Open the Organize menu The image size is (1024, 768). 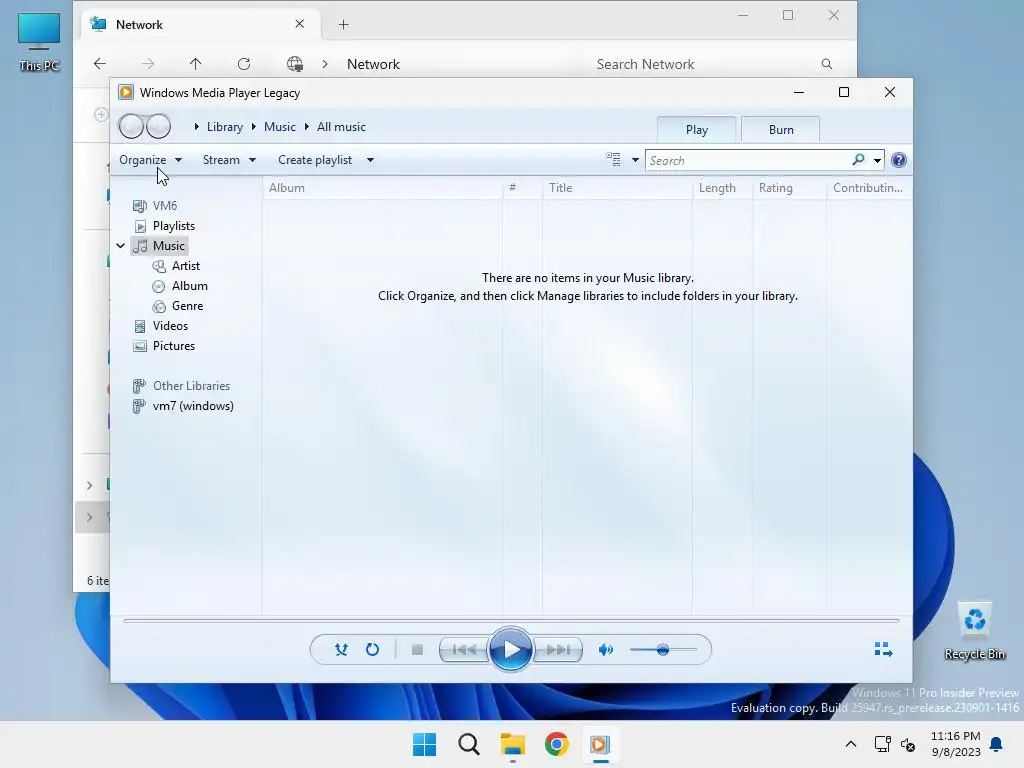pyautogui.click(x=150, y=160)
